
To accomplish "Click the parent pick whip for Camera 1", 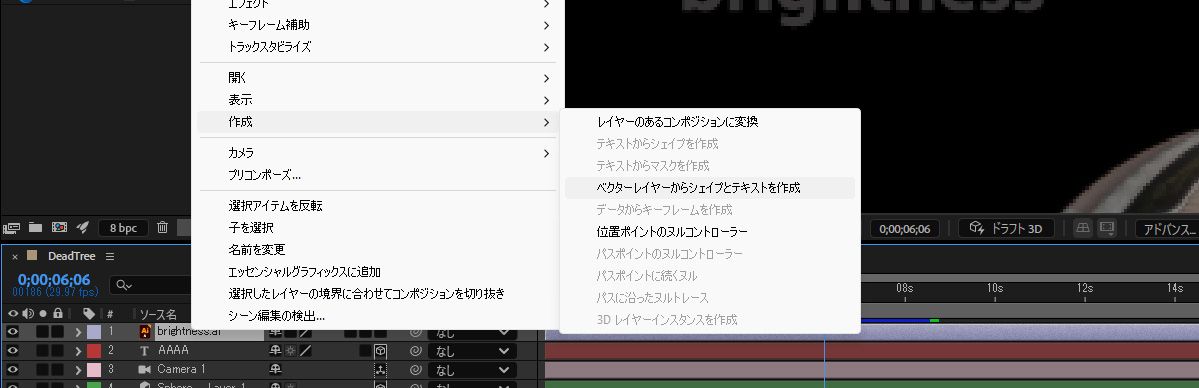I will point(416,370).
